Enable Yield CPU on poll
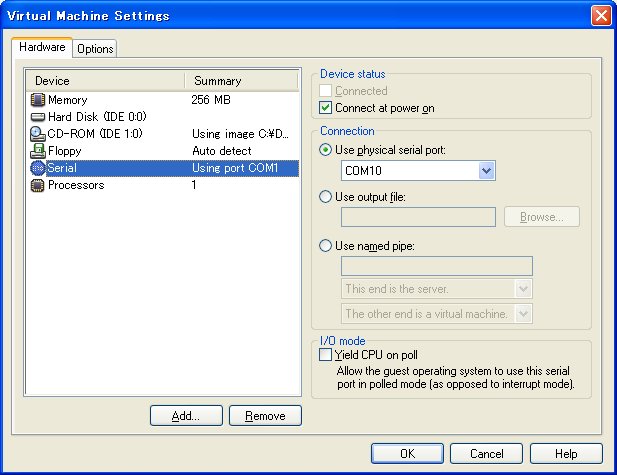The height and width of the screenshot is (475, 617). 325,354
